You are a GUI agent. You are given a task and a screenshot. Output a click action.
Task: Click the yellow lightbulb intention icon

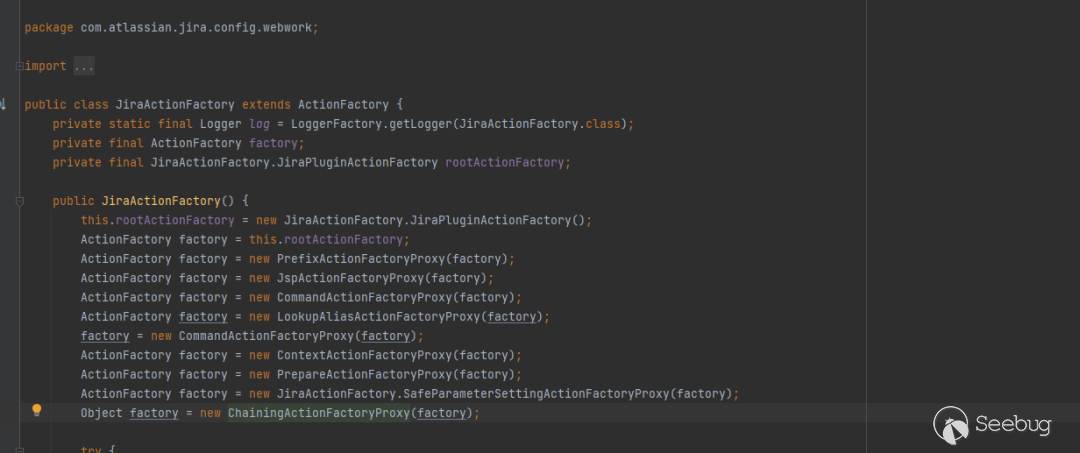tap(37, 410)
